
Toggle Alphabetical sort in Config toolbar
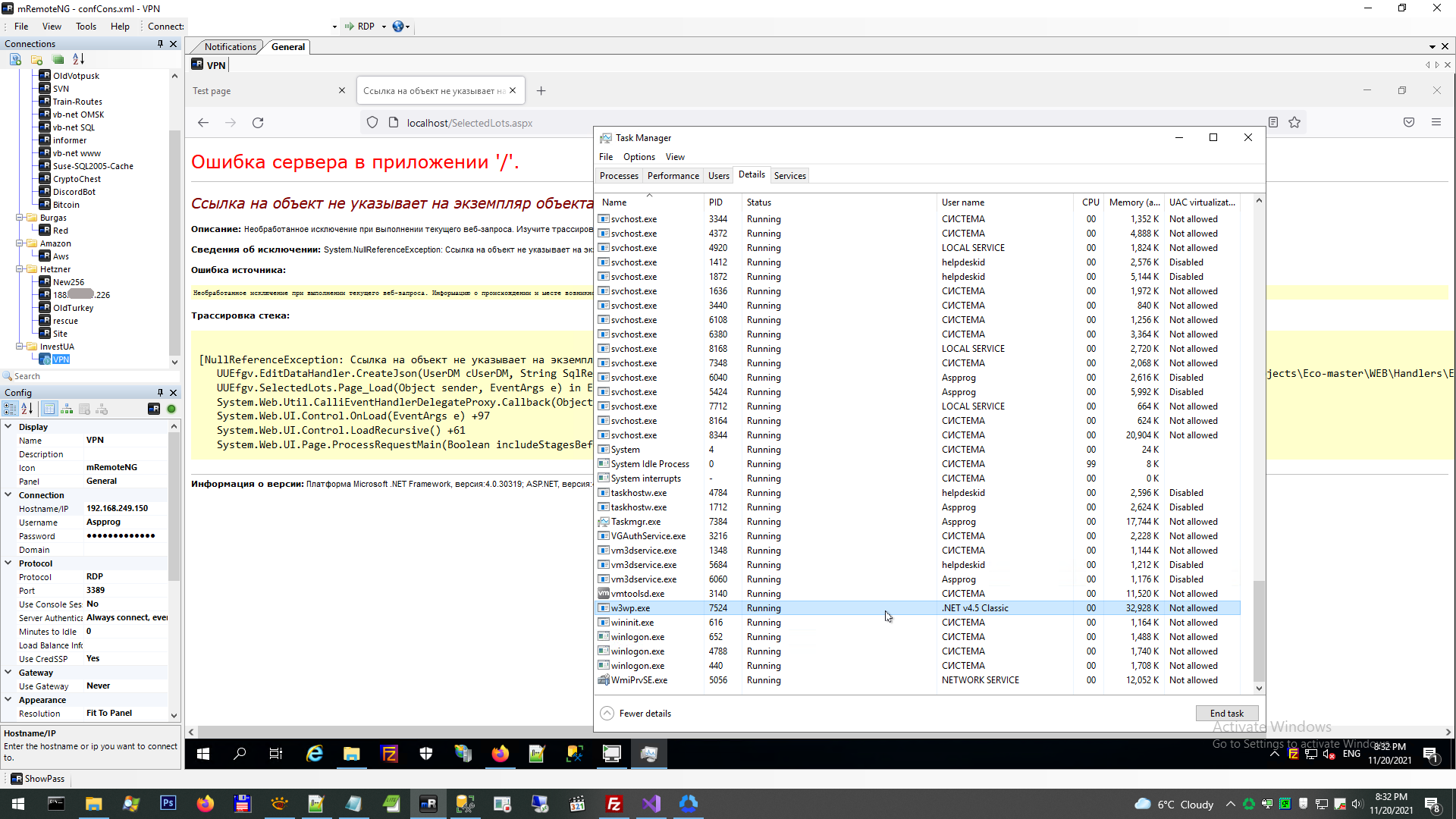[x=27, y=409]
